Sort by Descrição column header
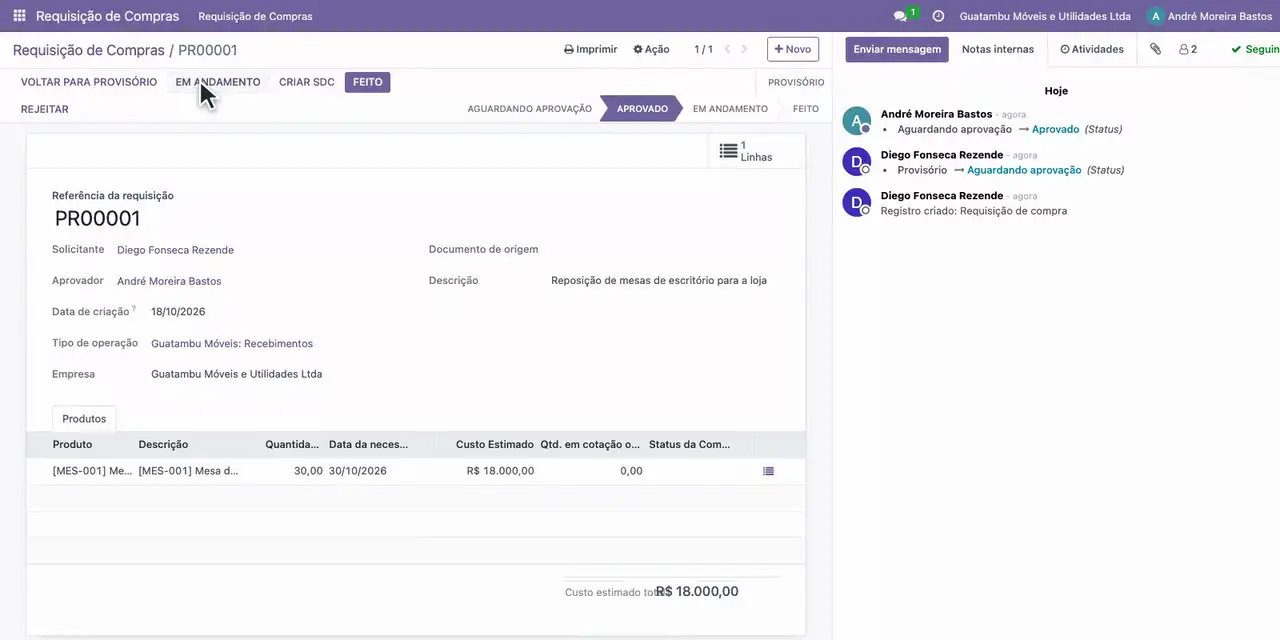Viewport: 1280px width, 640px height. click(163, 444)
